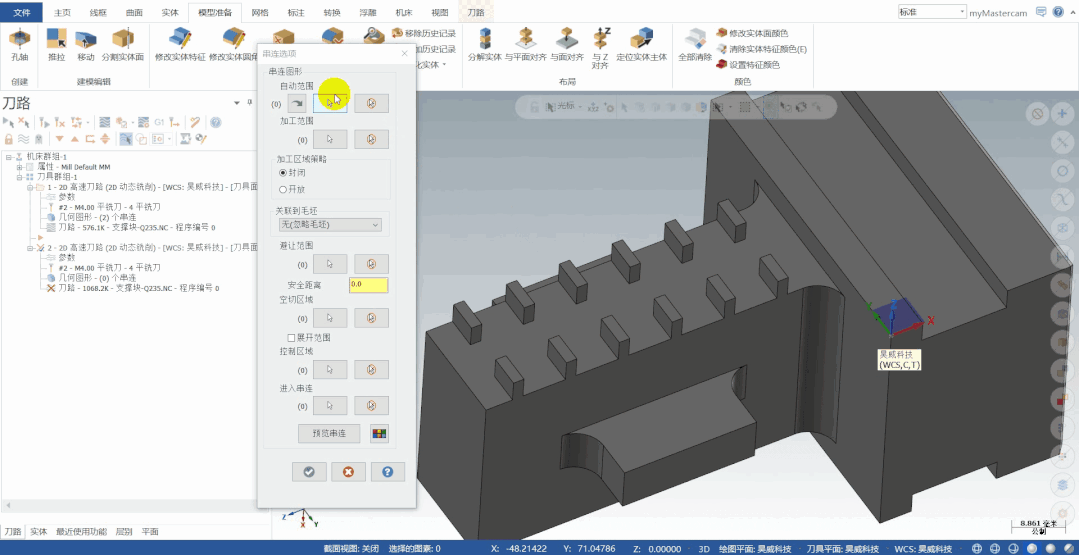Select the 修改实体特征 tool
Screen dimensions: 1079x555
pyautogui.click(x=180, y=40)
